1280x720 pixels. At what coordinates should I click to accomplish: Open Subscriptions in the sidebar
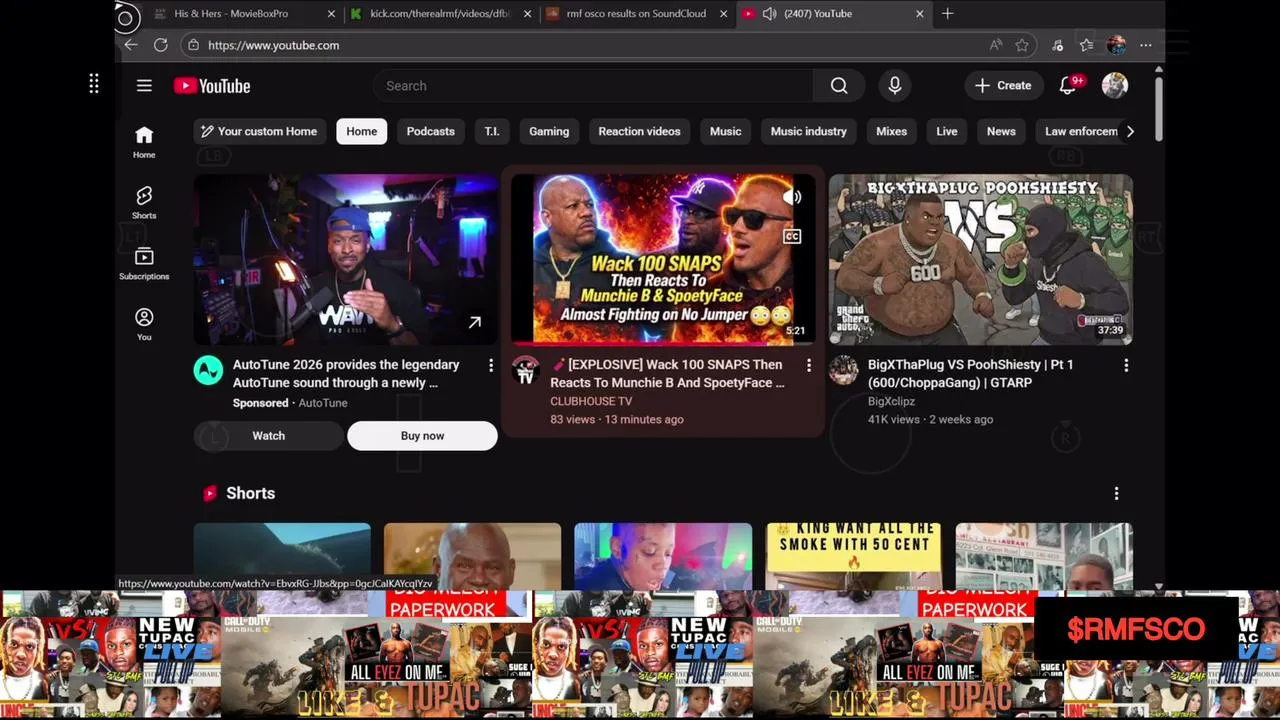pos(144,263)
